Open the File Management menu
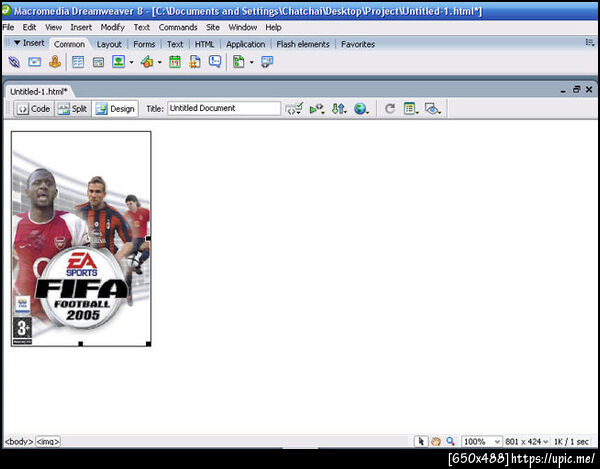 [339, 109]
